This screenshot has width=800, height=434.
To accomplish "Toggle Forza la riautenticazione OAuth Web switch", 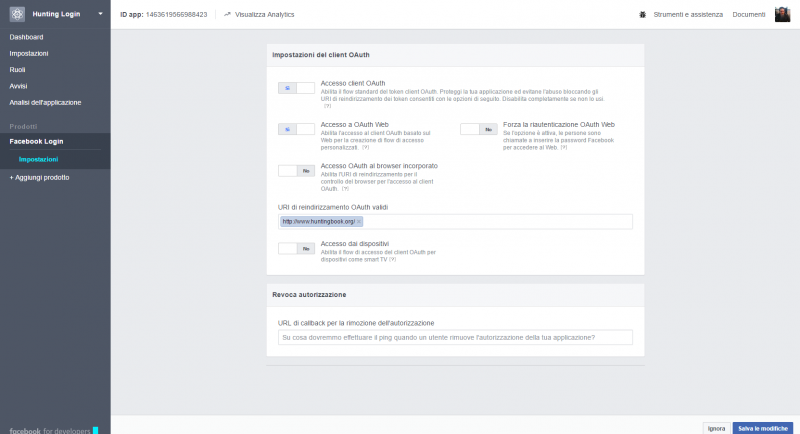I will pos(479,129).
